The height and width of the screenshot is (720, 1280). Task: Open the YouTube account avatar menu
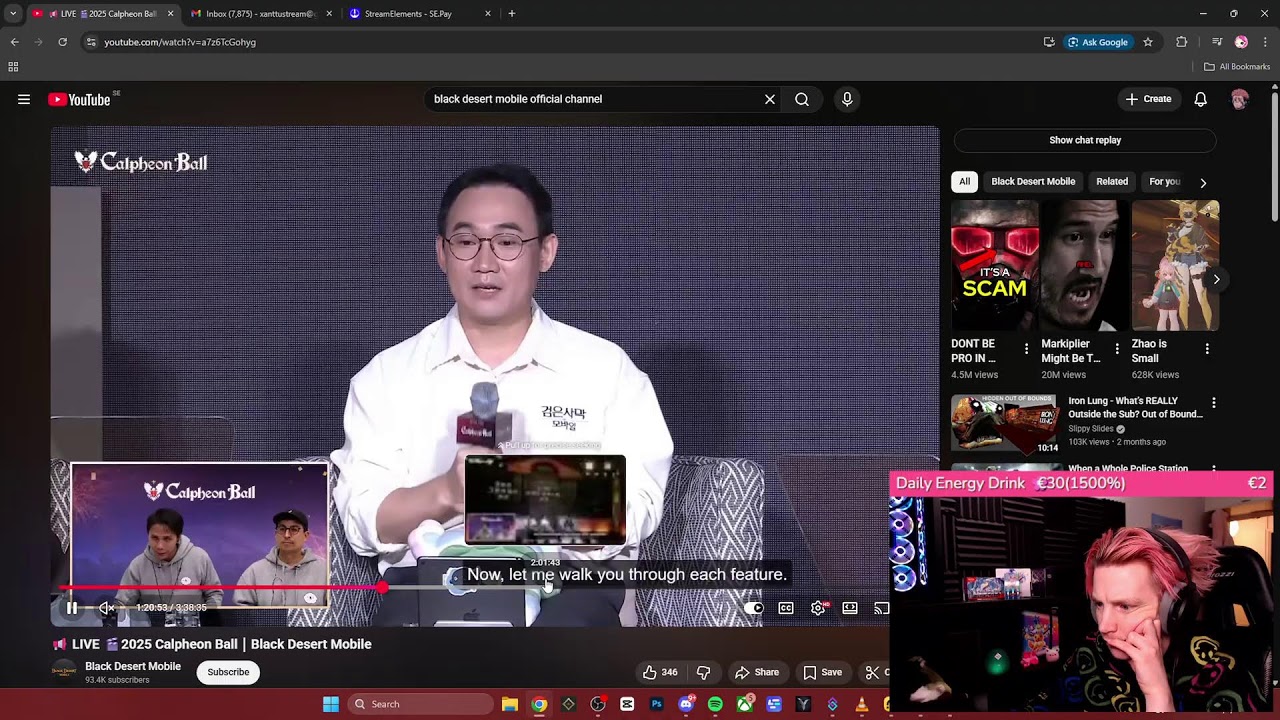tap(1240, 99)
